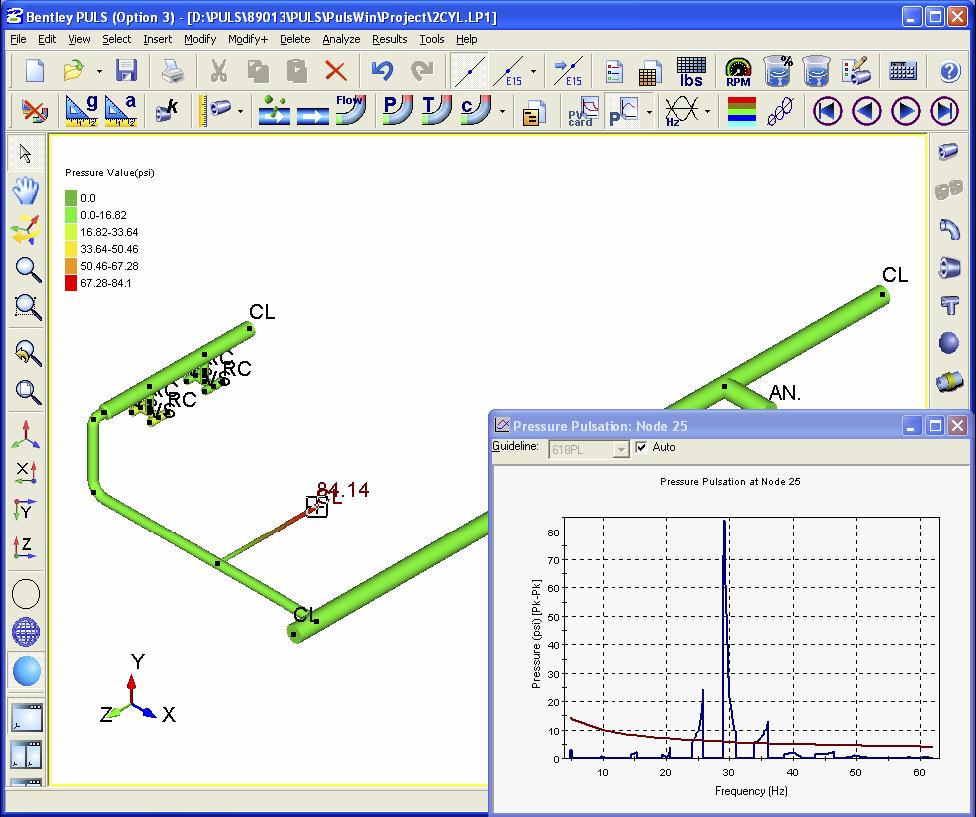
Task: Step to the previous frame
Action: [x=867, y=111]
